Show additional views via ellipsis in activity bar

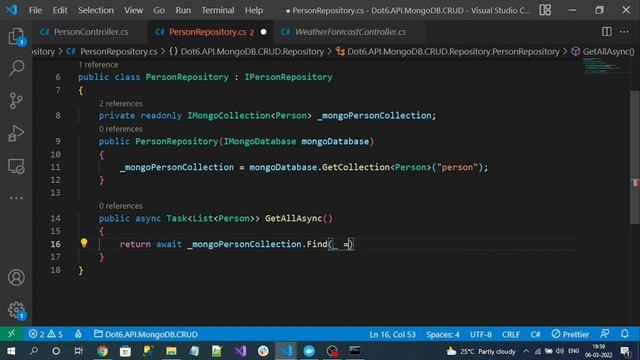(16, 198)
